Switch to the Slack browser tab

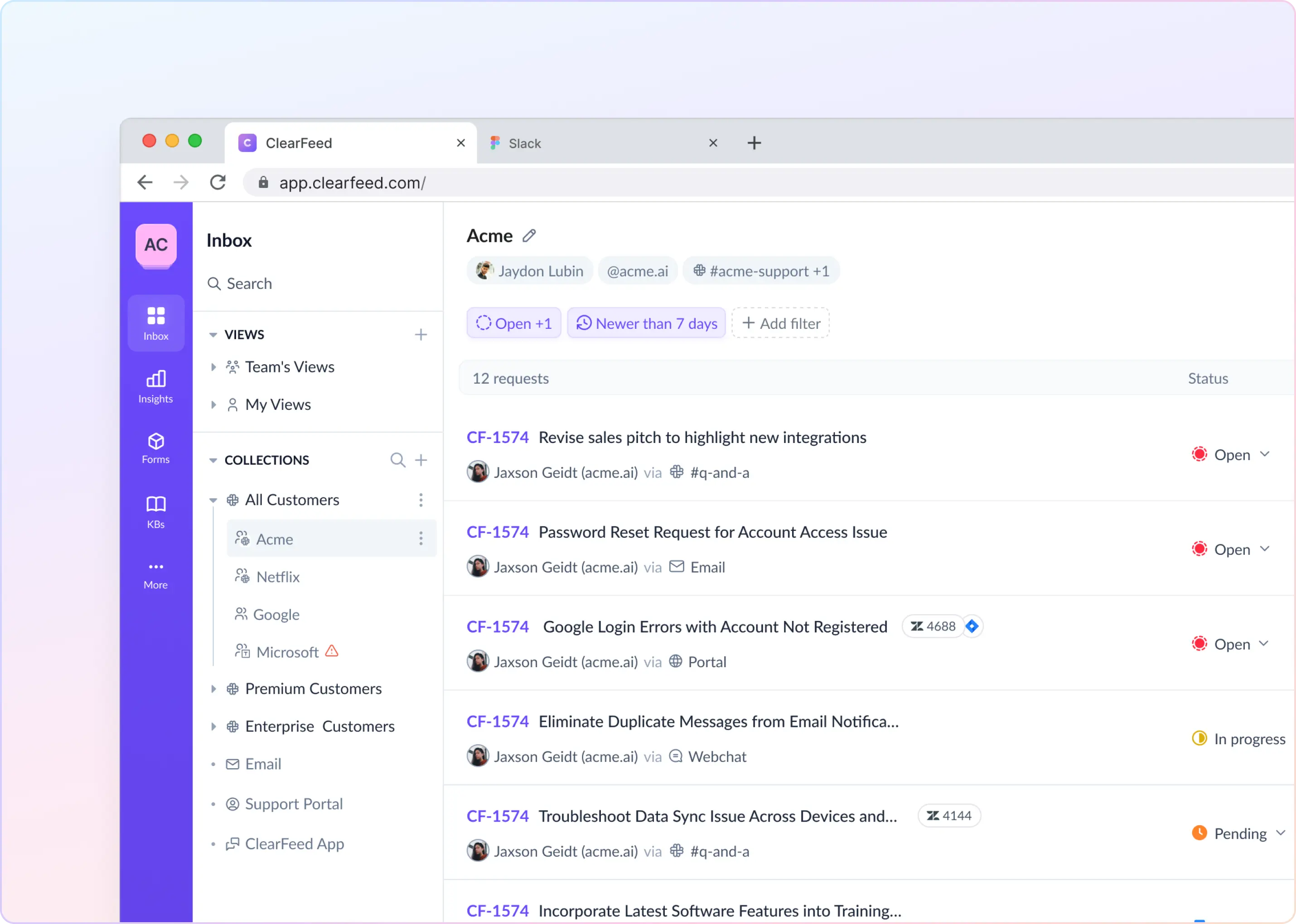pos(524,143)
